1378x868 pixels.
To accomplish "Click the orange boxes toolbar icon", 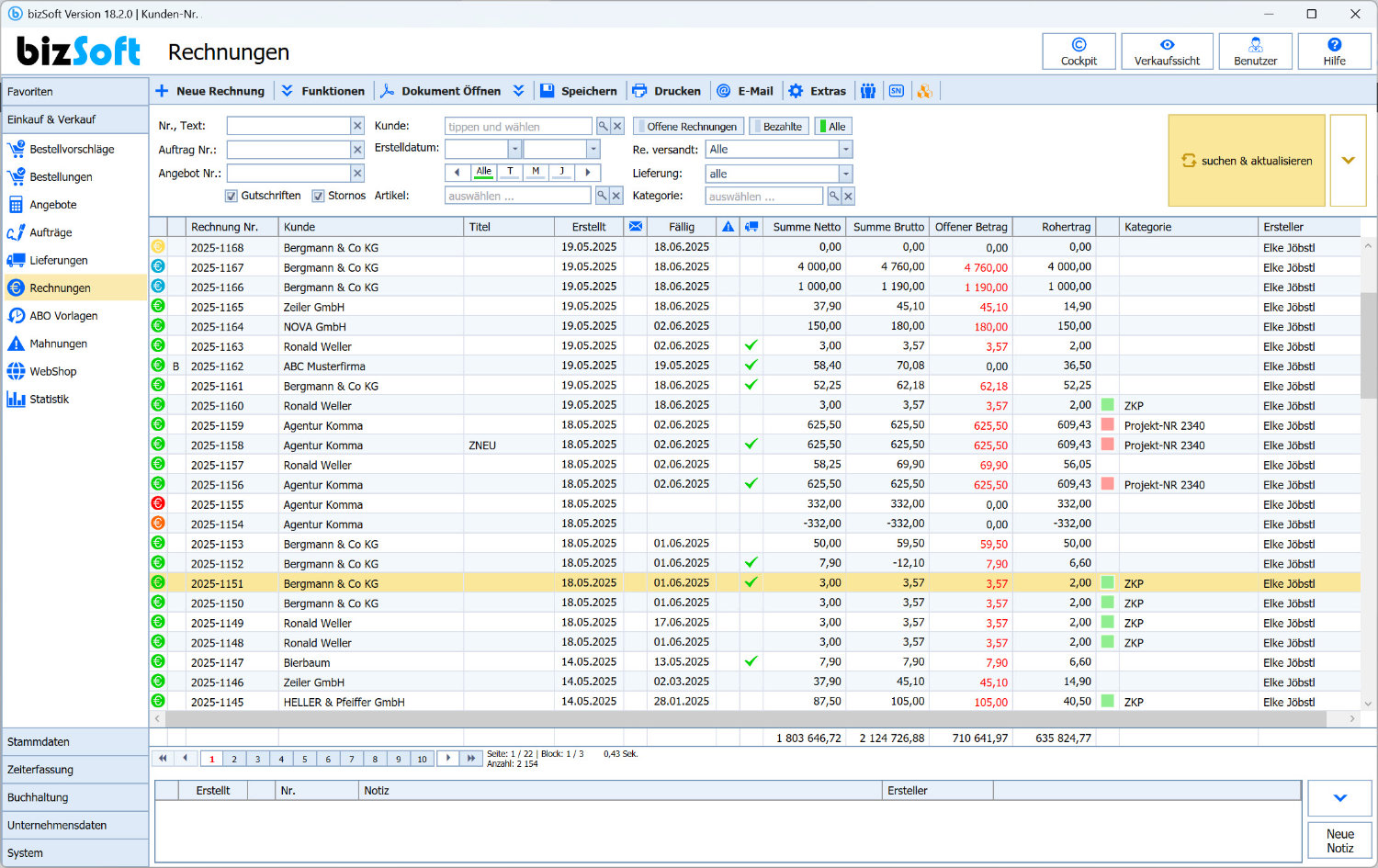I will tap(925, 91).
